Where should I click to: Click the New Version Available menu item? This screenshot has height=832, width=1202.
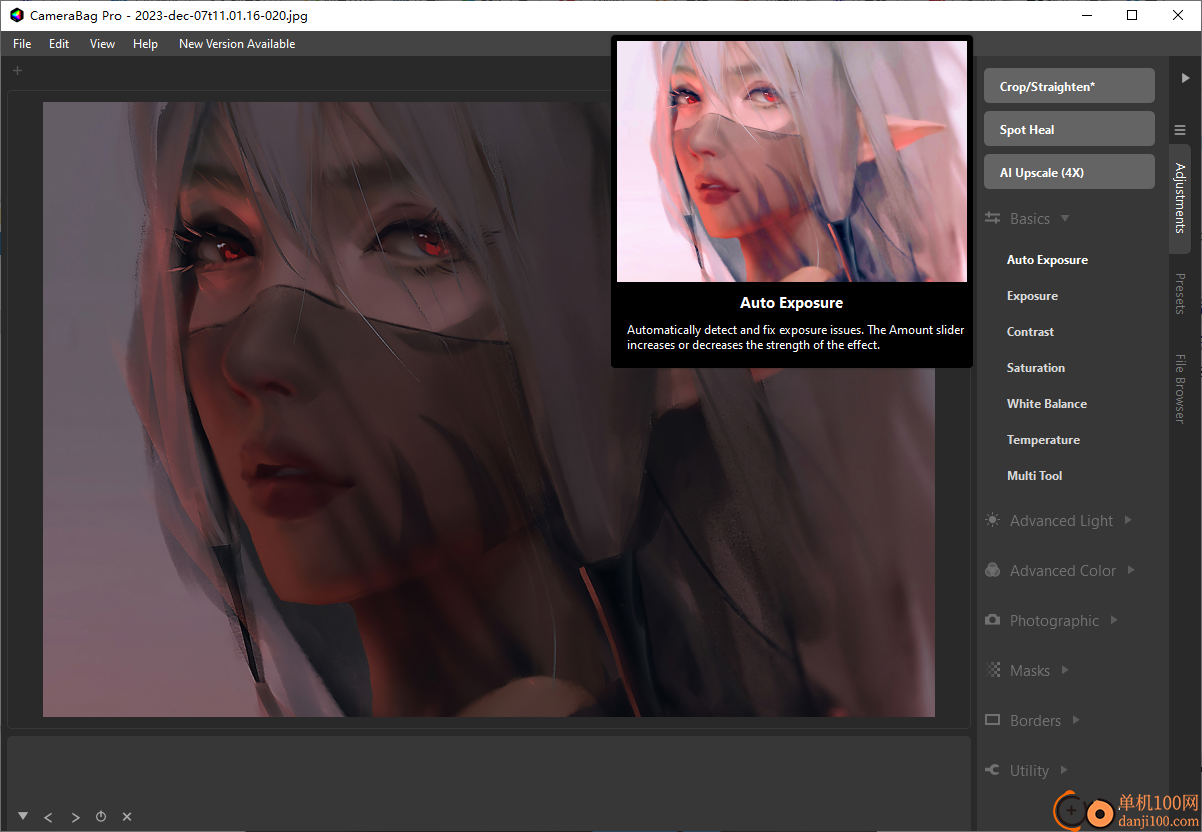click(x=237, y=44)
